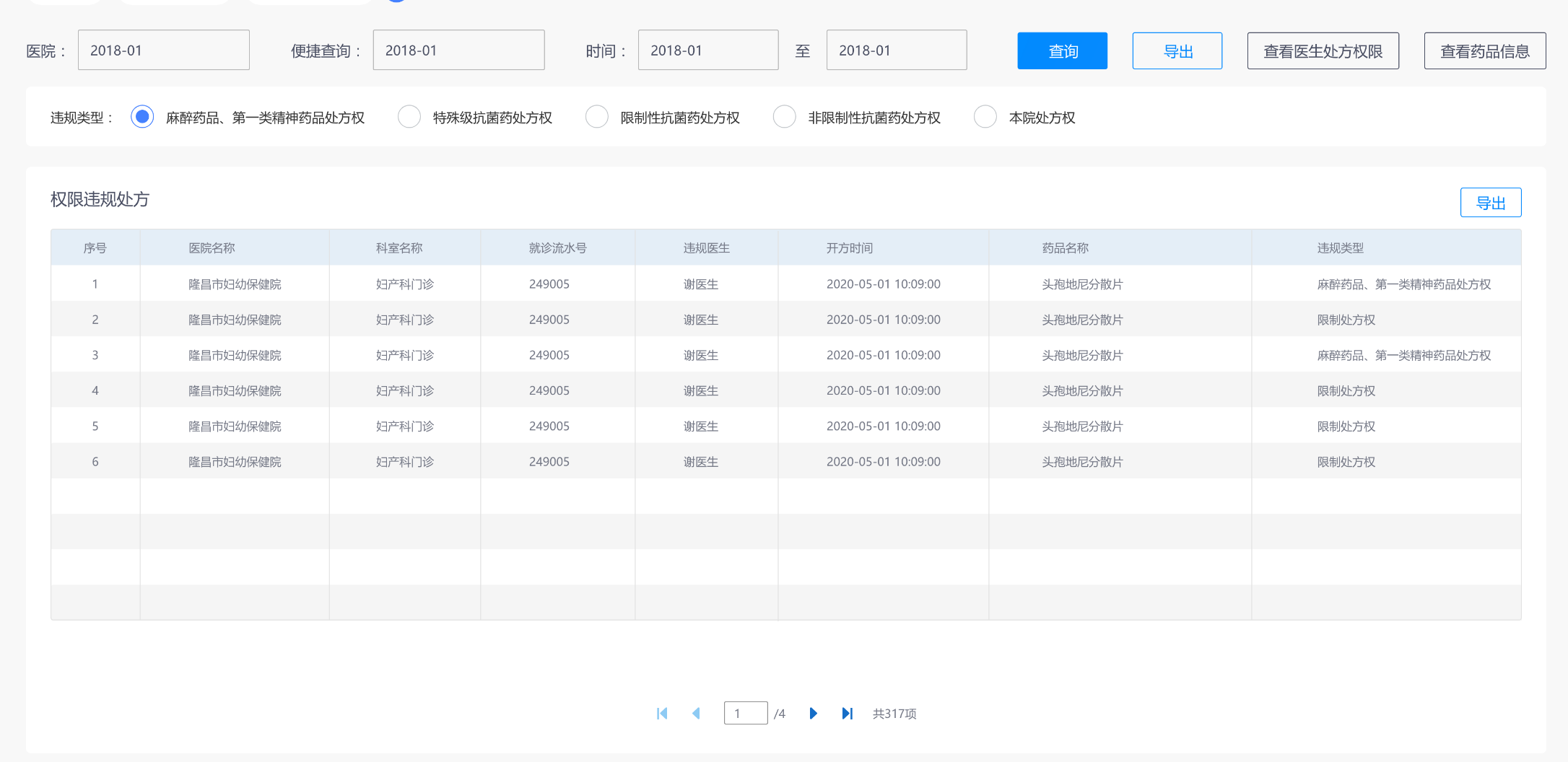This screenshot has height=762, width=1568.
Task: Select 特殊级抗菌药处方权 radio option
Action: (409, 117)
